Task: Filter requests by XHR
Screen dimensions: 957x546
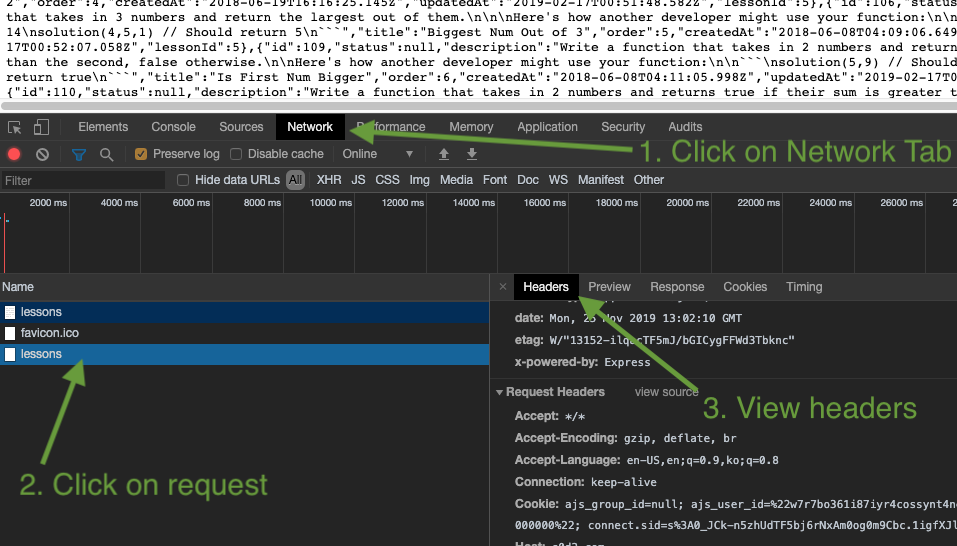Action: pos(329,180)
